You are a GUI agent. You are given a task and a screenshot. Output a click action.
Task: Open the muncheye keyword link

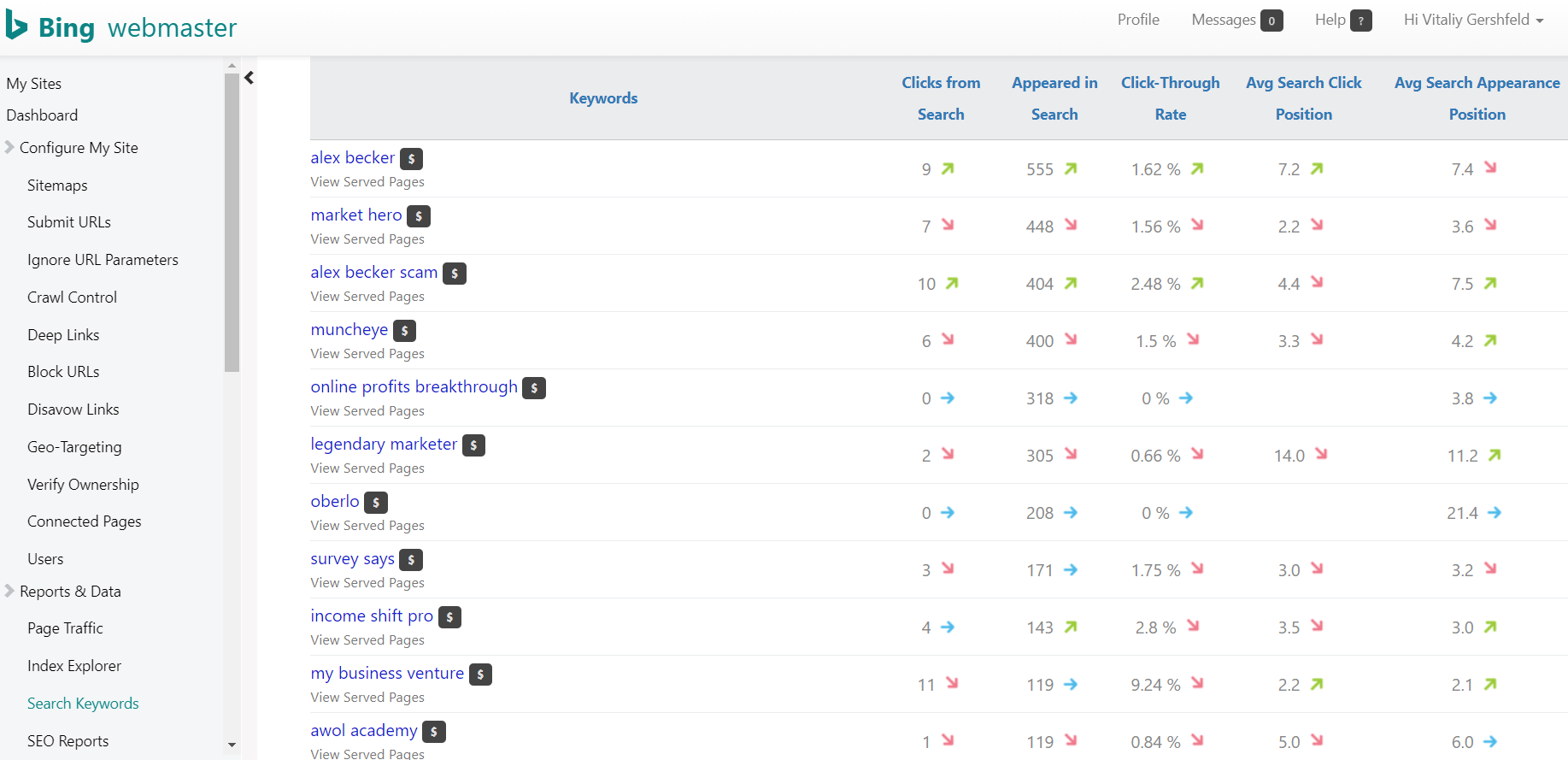[x=349, y=329]
